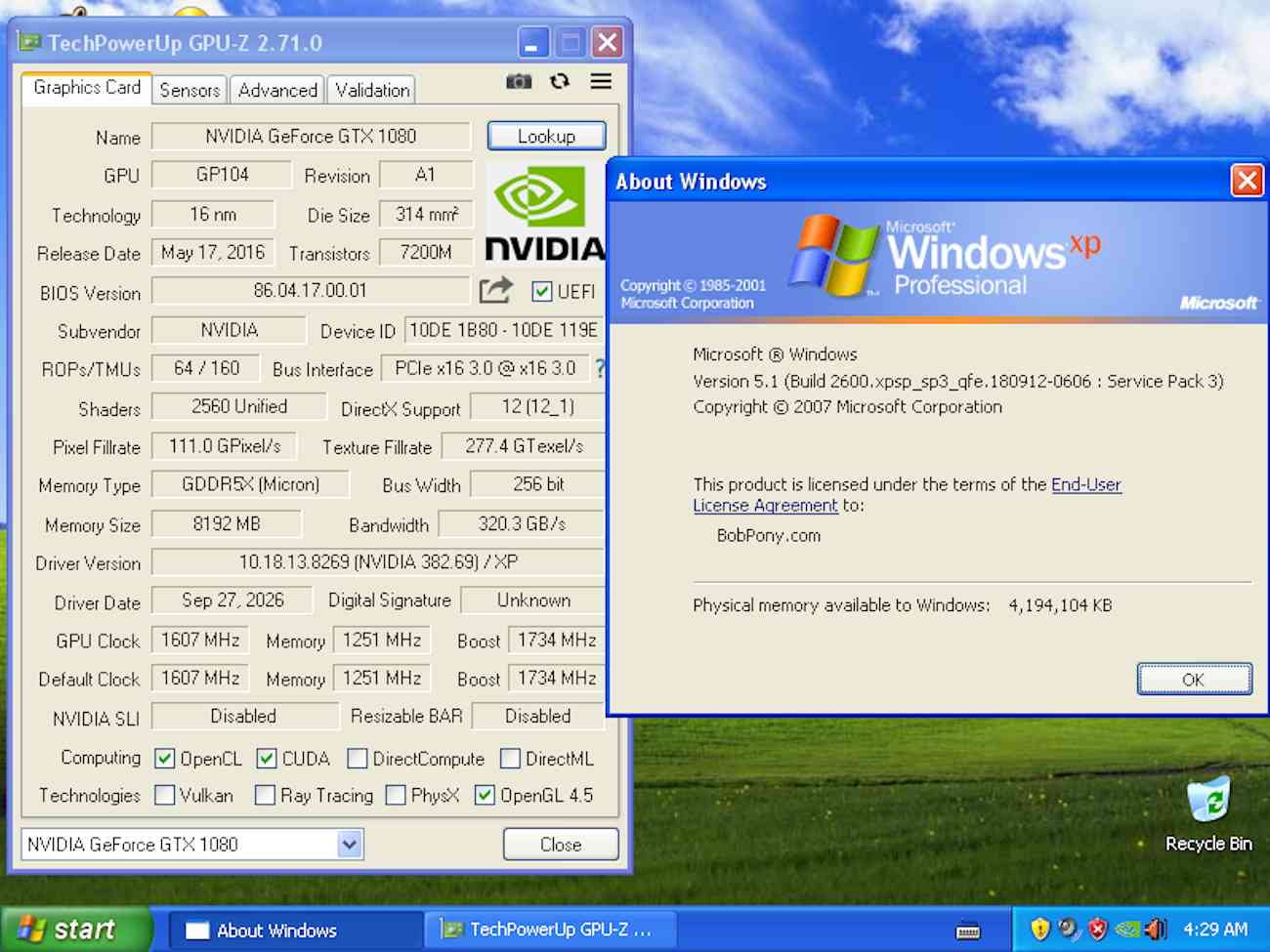This screenshot has height=952, width=1270.
Task: Switch to the Advanced tab
Action: point(277,90)
